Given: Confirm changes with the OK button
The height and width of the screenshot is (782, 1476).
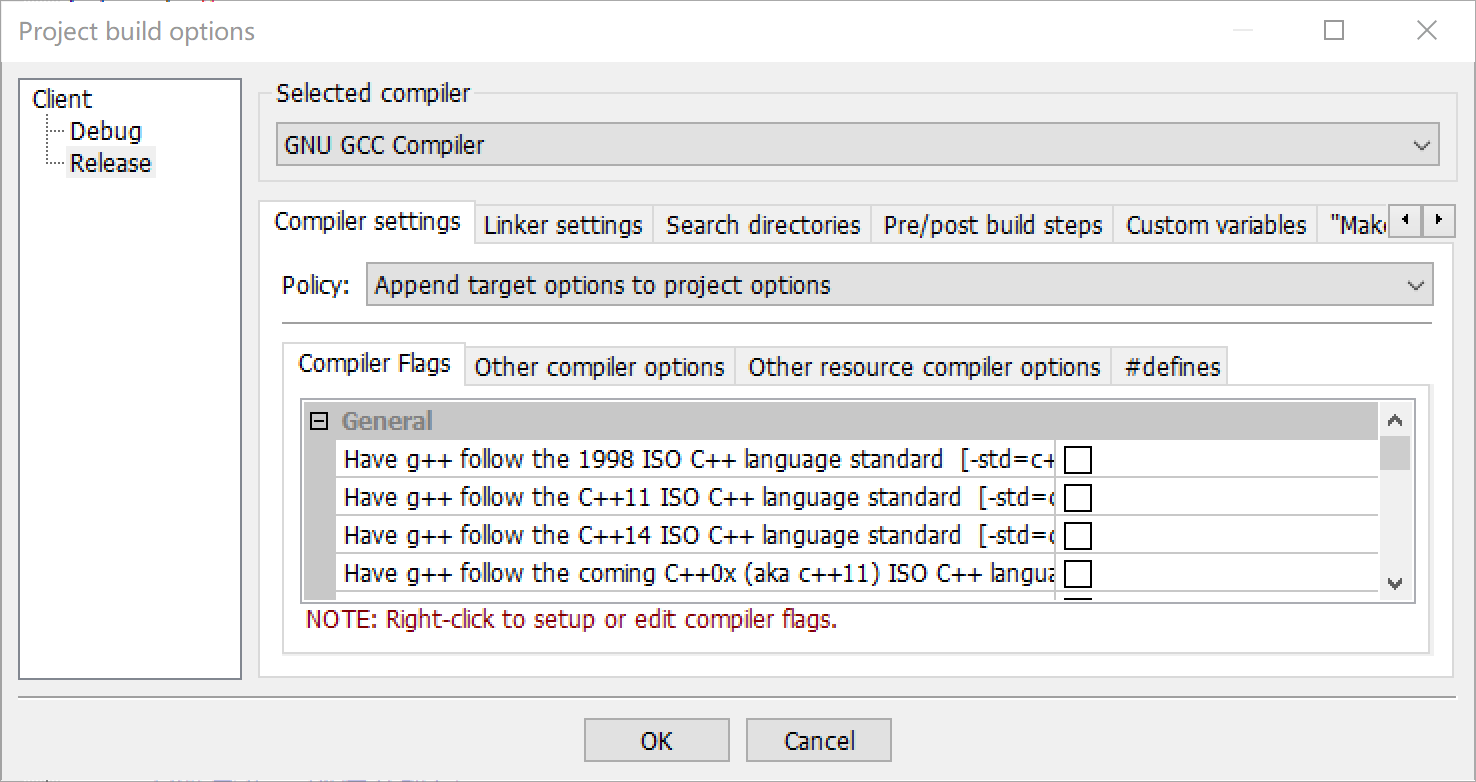Looking at the screenshot, I should click(x=656, y=740).
